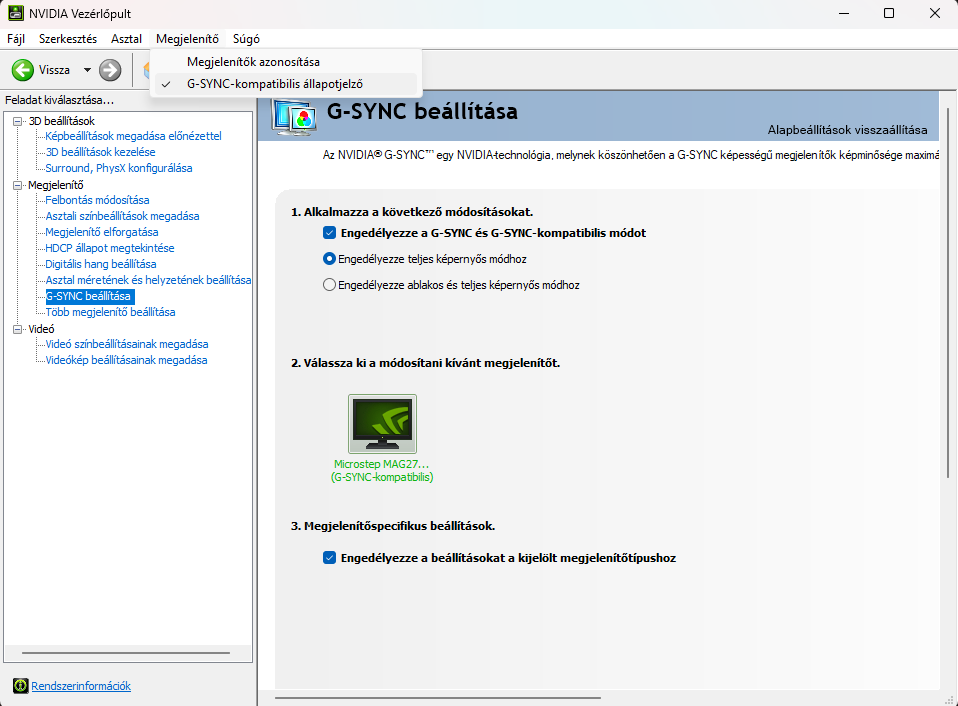Screen dimensions: 958x706
Task: Open HDCP állapot megtekintése
Action: [x=110, y=248]
